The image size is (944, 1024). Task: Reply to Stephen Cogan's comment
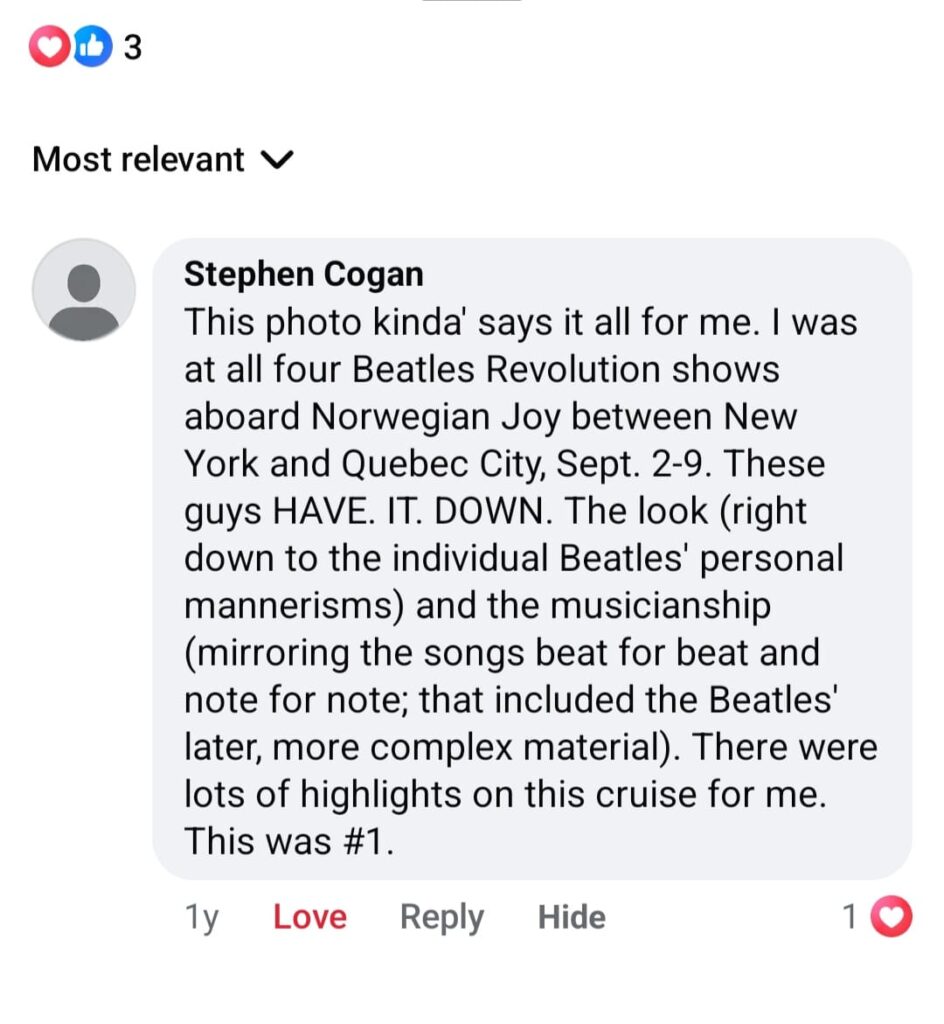pos(441,917)
